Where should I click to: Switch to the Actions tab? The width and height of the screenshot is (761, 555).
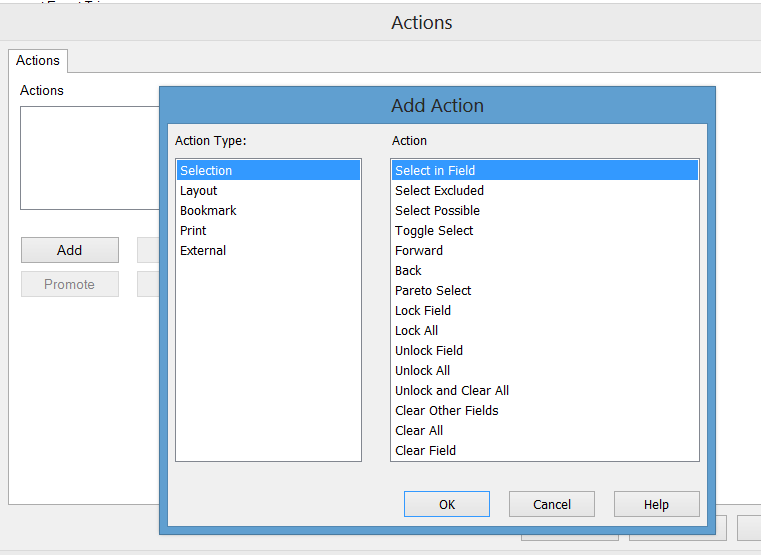[x=38, y=61]
